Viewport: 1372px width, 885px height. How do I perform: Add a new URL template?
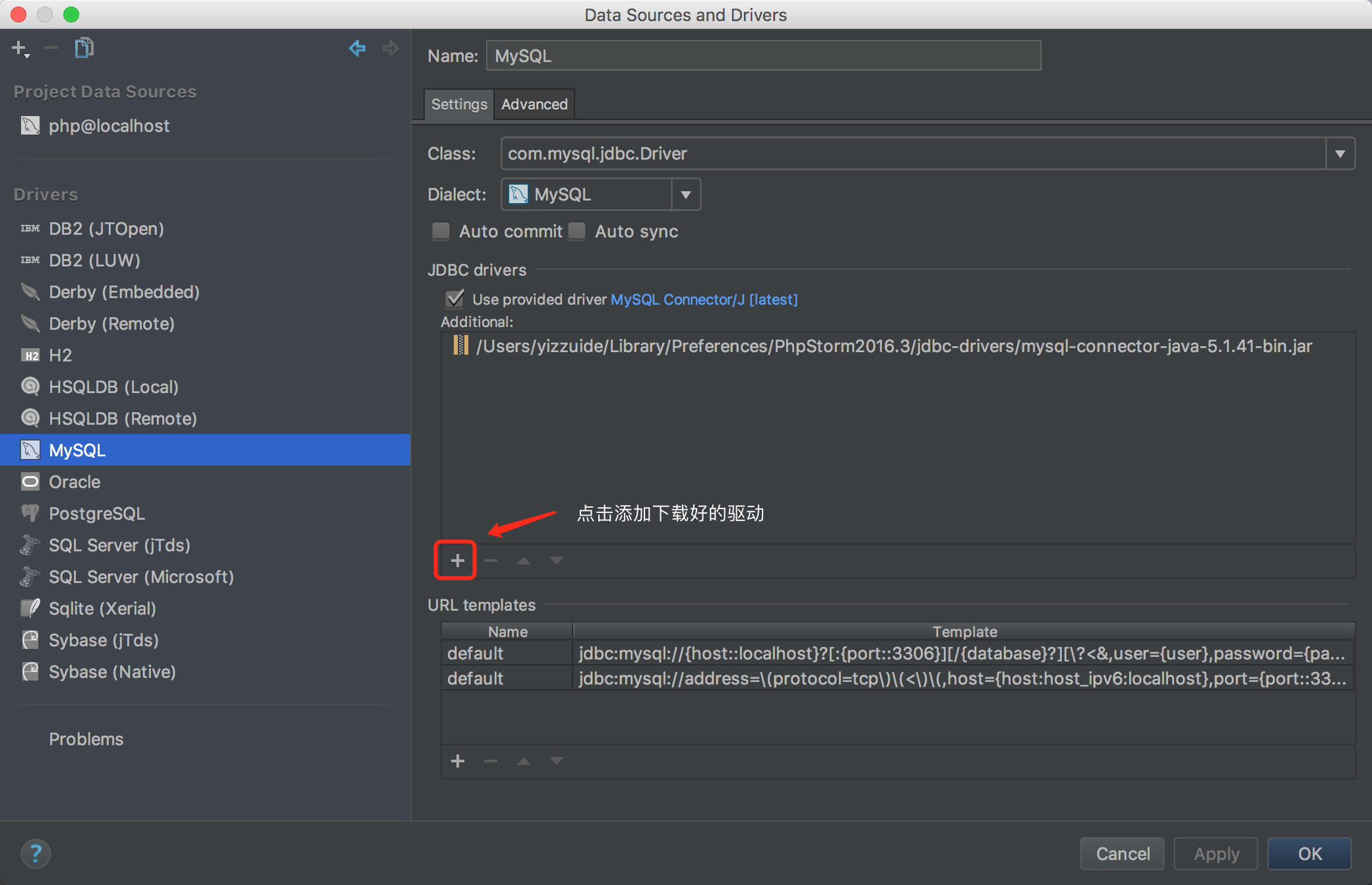tap(457, 761)
